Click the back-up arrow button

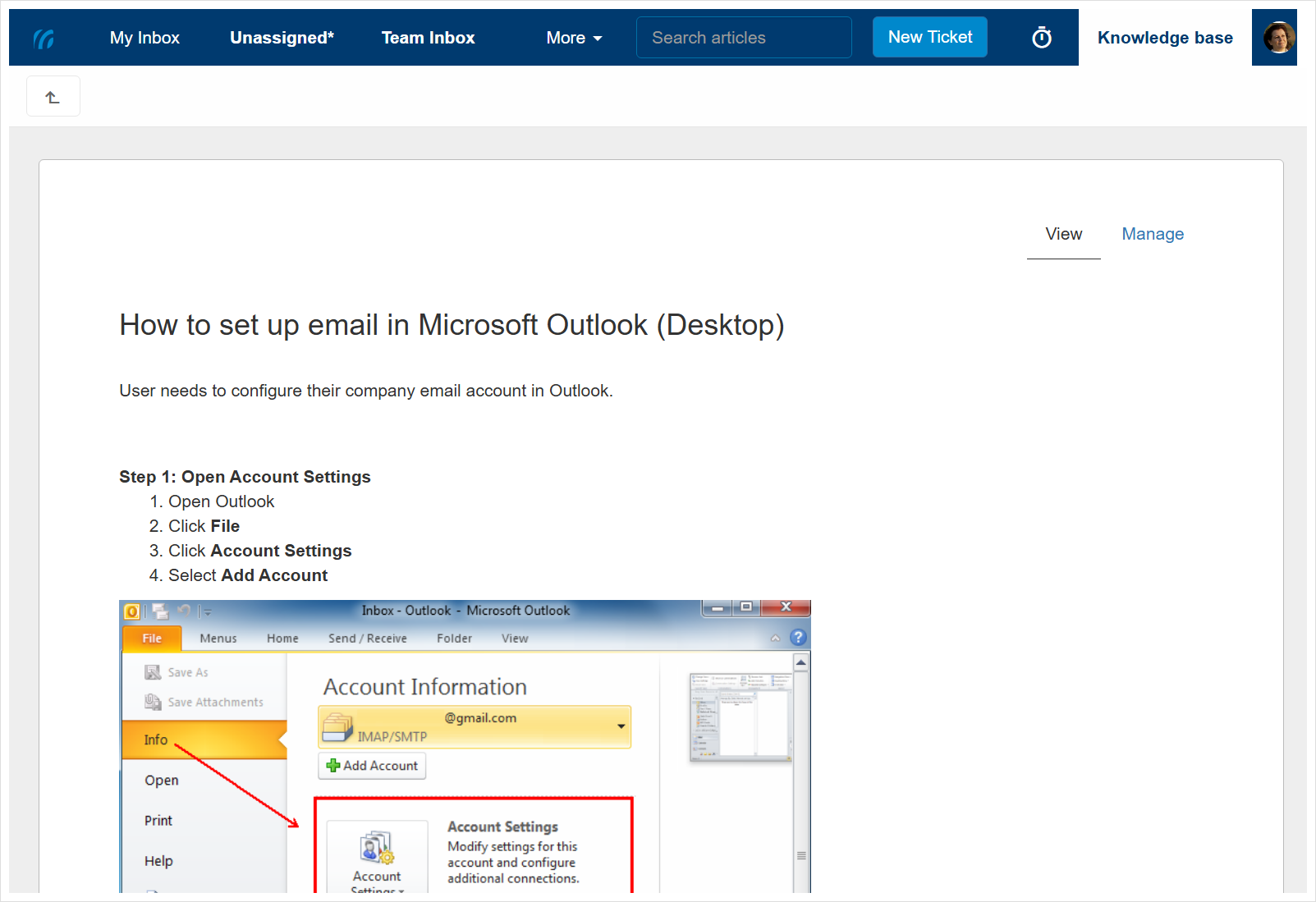(53, 97)
